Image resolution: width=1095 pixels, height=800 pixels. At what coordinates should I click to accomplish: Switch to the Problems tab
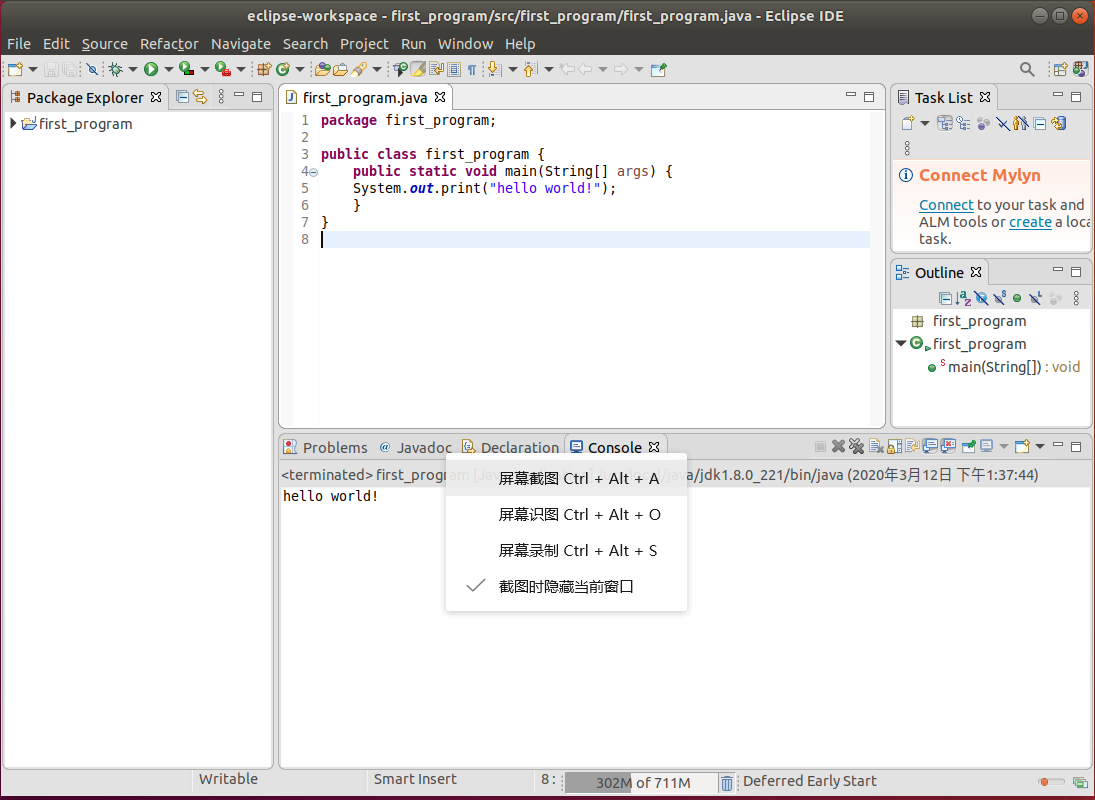coord(335,447)
